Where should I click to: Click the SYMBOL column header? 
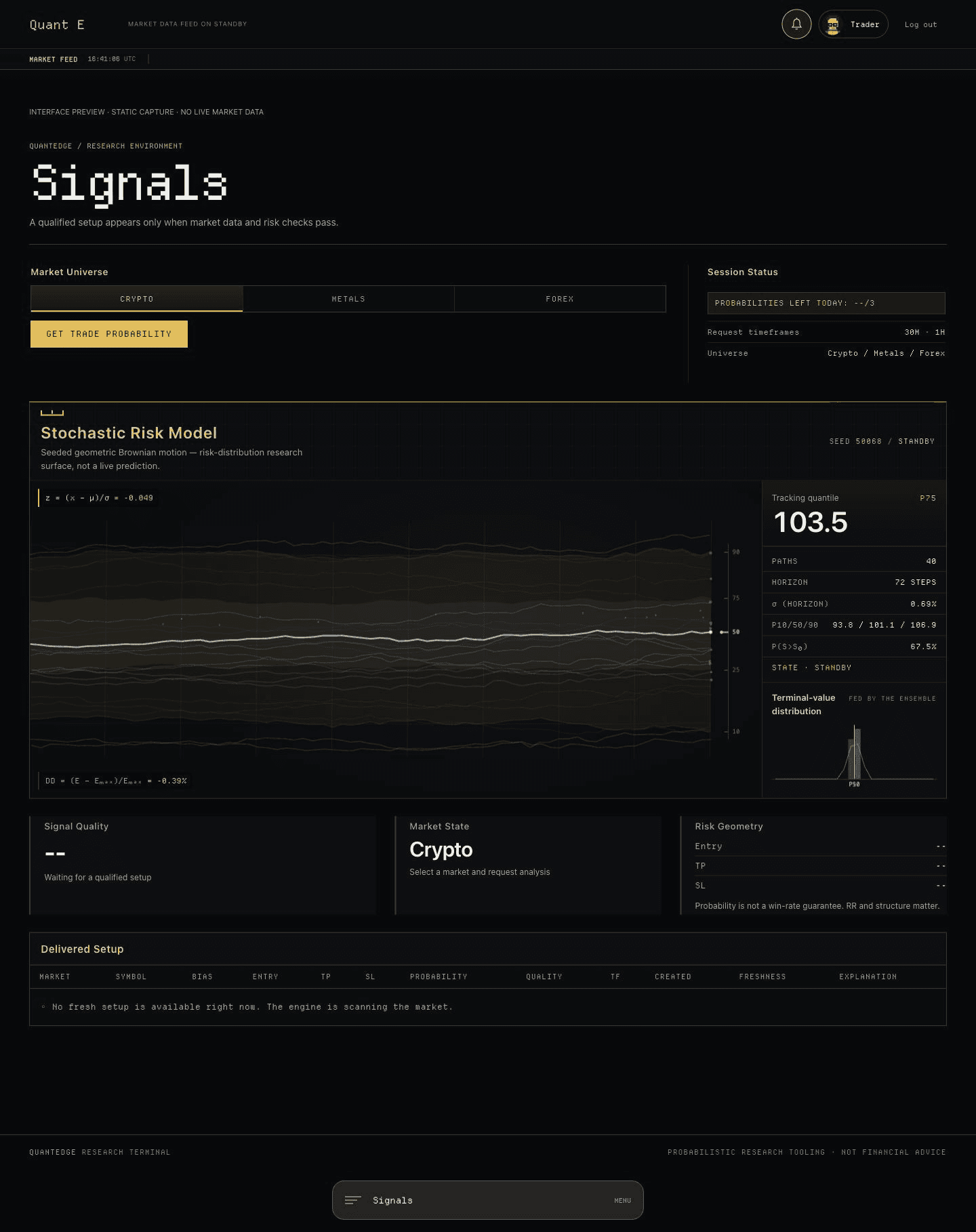point(131,977)
